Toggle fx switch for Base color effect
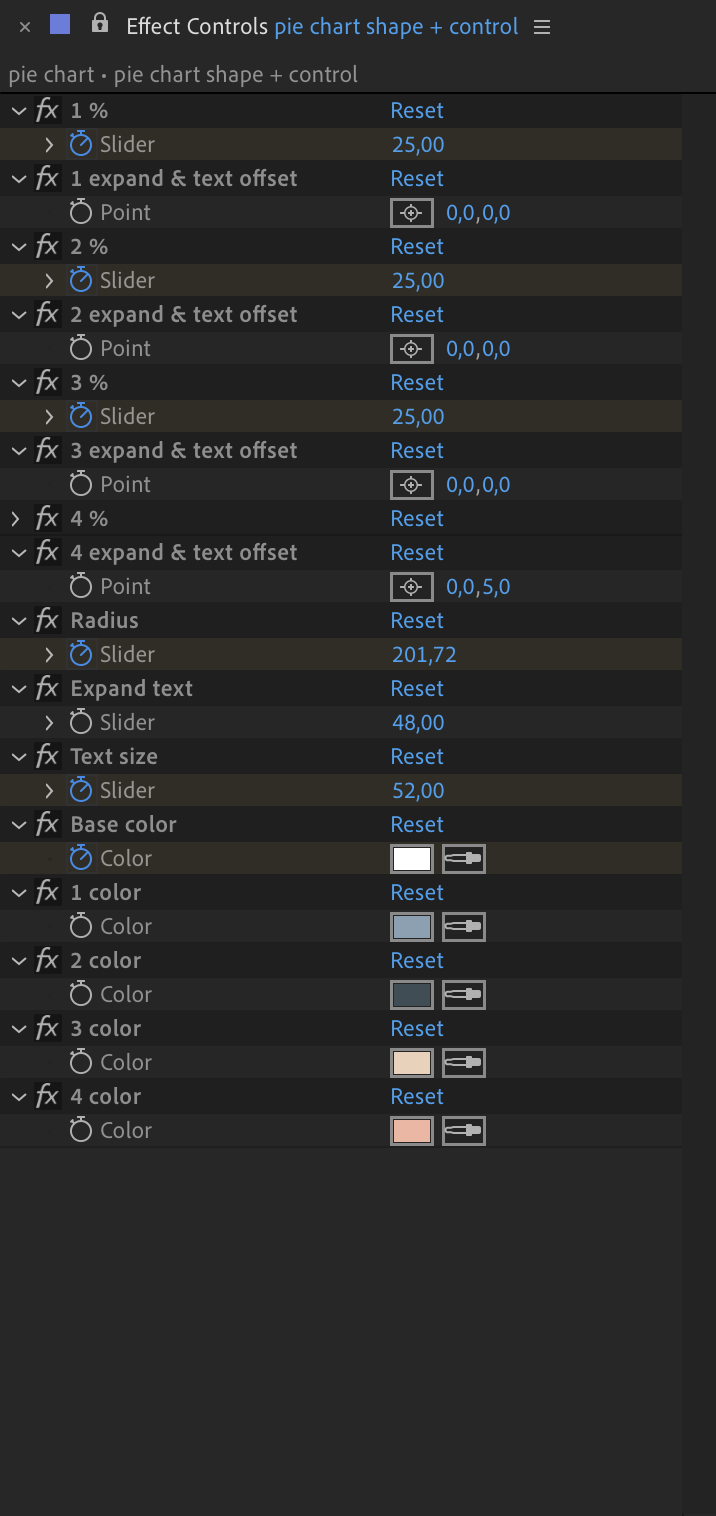 [47, 824]
